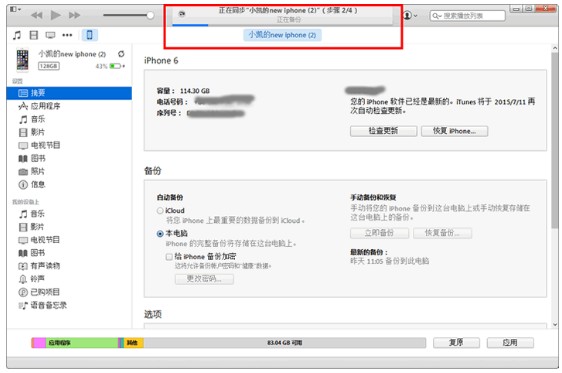Screen dimensions: 562x373
Task: Click the 检查更新 button
Action: tap(383, 131)
